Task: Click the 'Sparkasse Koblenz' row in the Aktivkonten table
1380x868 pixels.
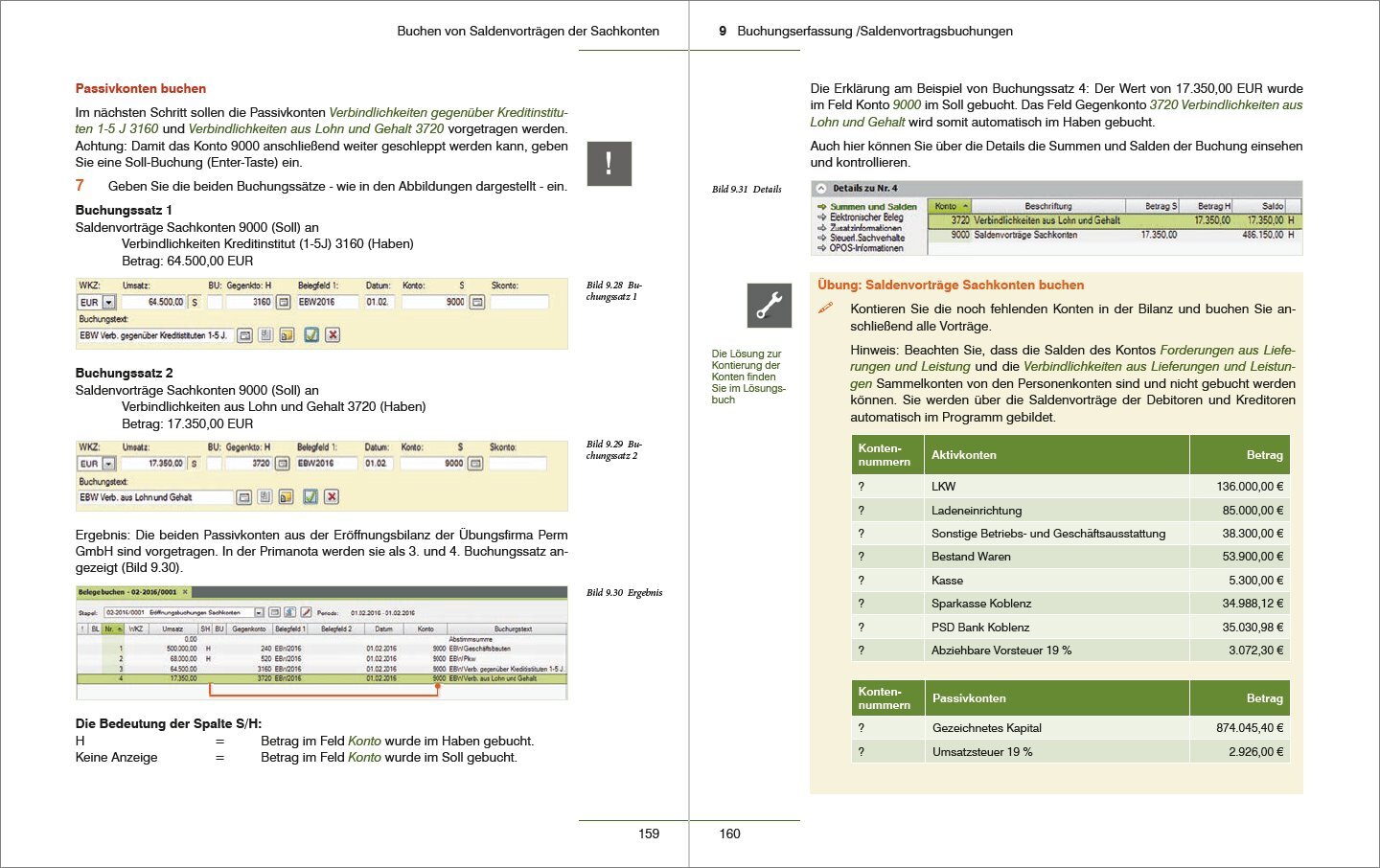Action: [1070, 604]
